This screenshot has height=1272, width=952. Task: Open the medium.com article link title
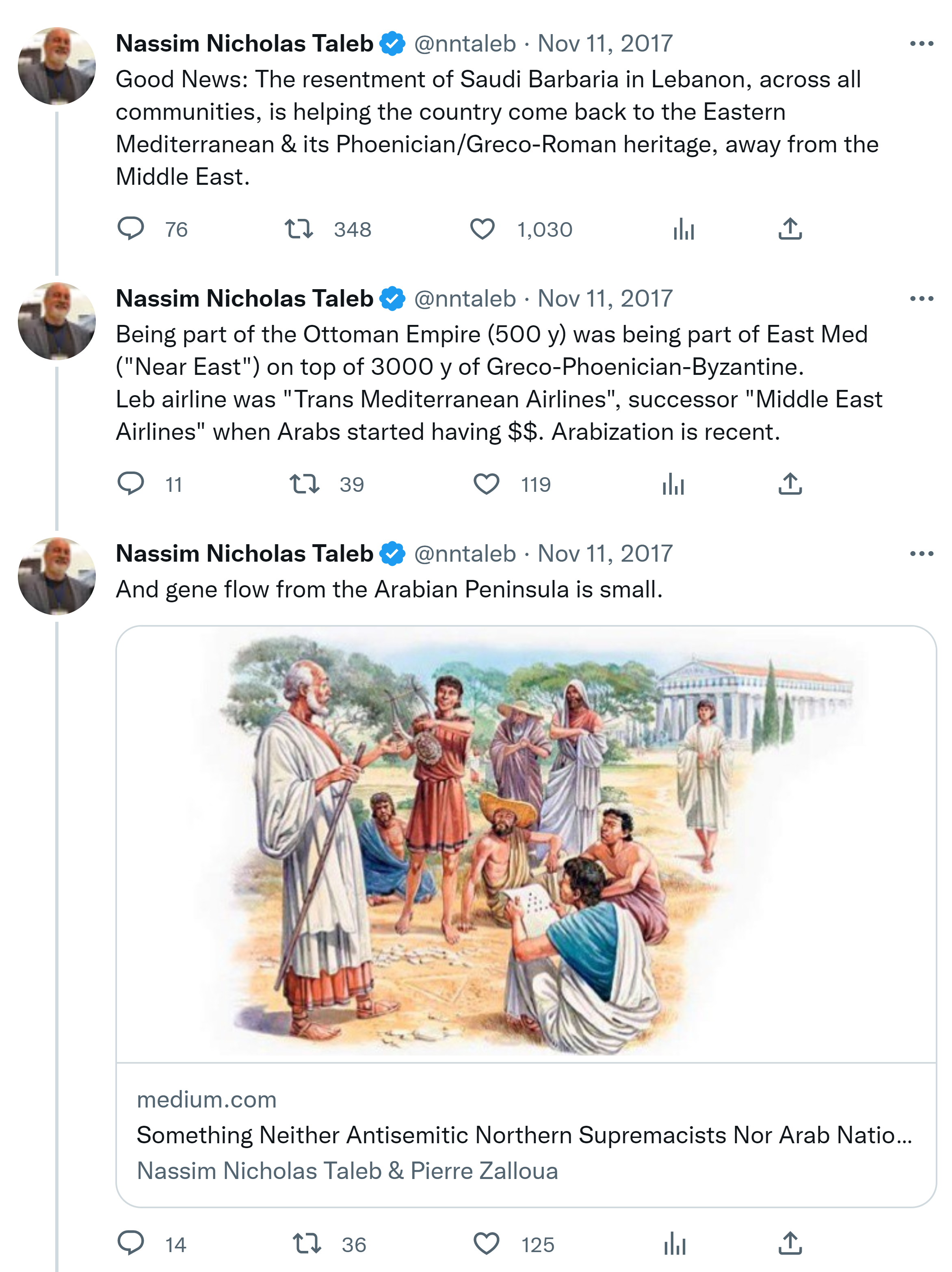pyautogui.click(x=524, y=1136)
